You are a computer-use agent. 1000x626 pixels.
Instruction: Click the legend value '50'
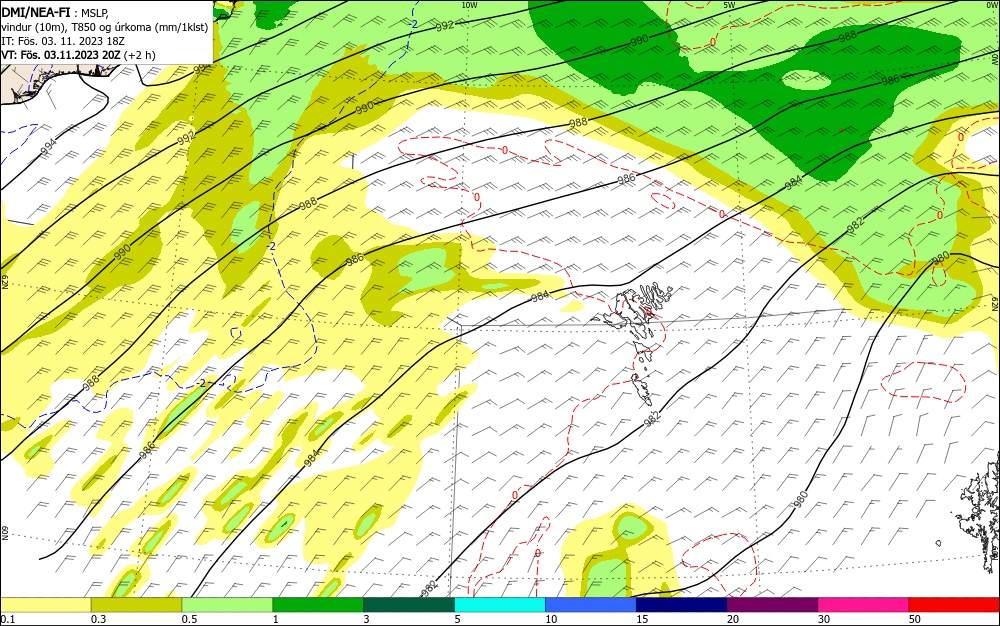click(915, 619)
